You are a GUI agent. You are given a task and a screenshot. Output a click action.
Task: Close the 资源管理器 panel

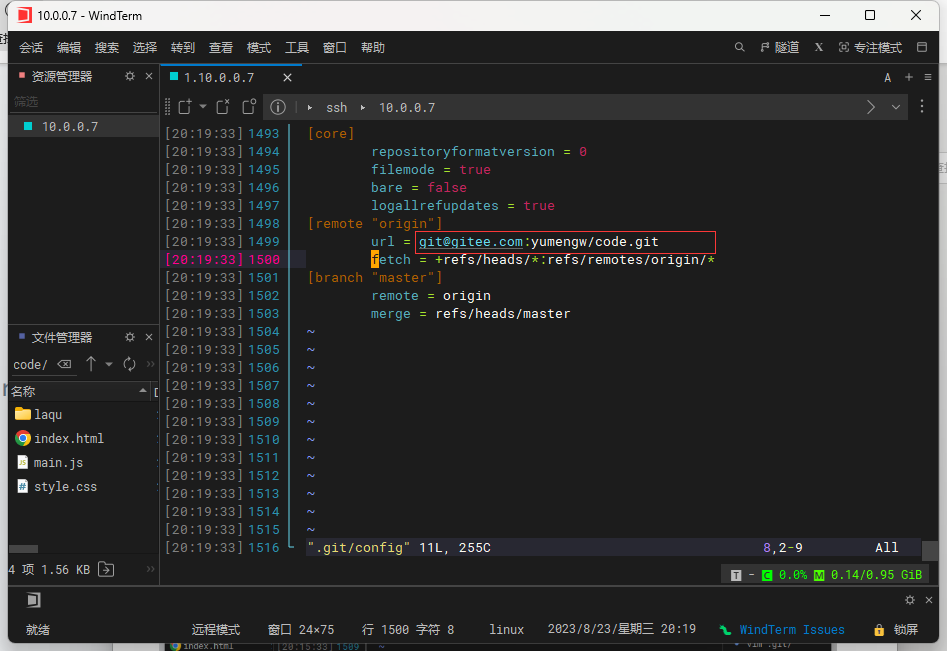[149, 76]
